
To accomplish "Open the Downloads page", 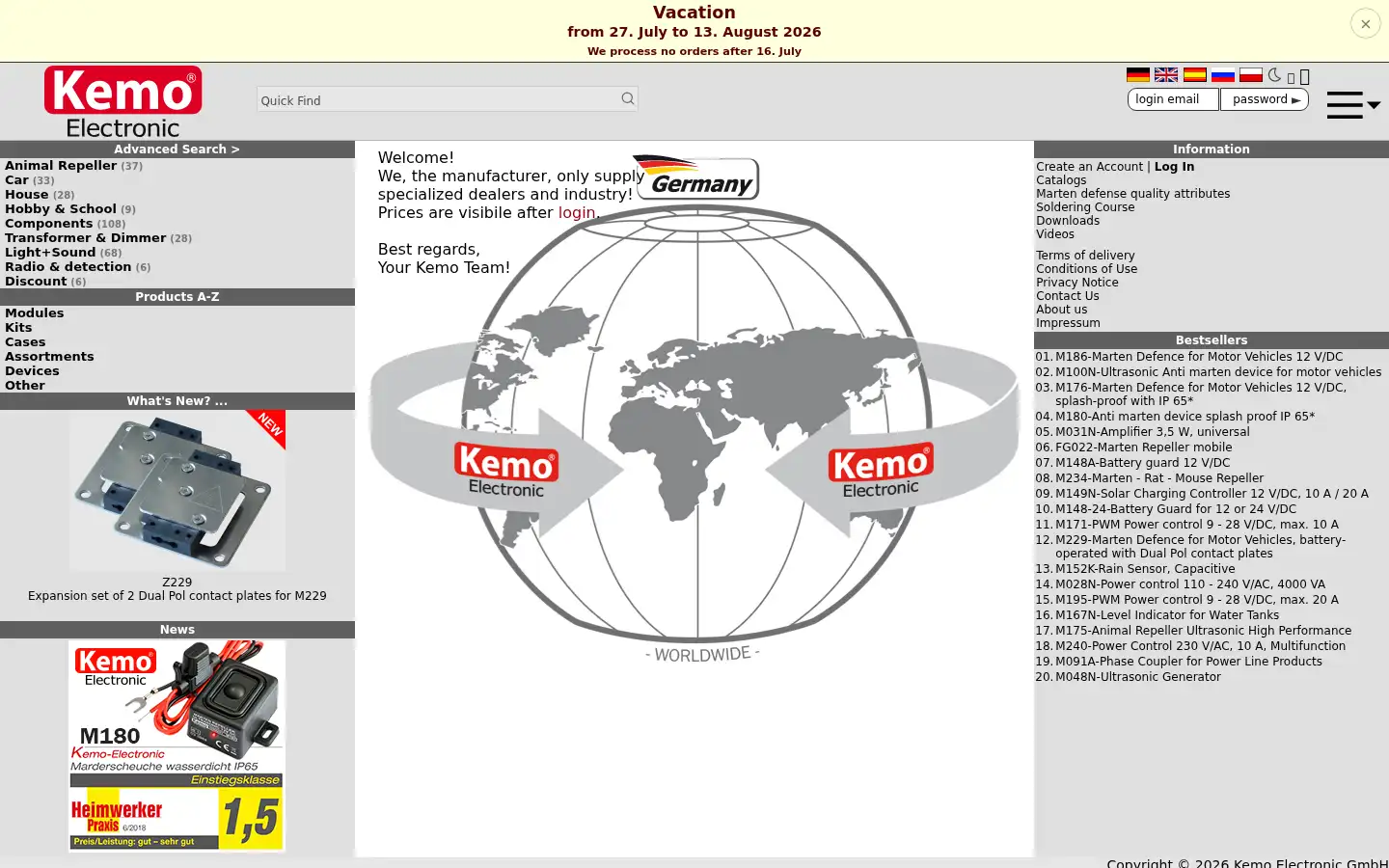I will pos(1068,221).
